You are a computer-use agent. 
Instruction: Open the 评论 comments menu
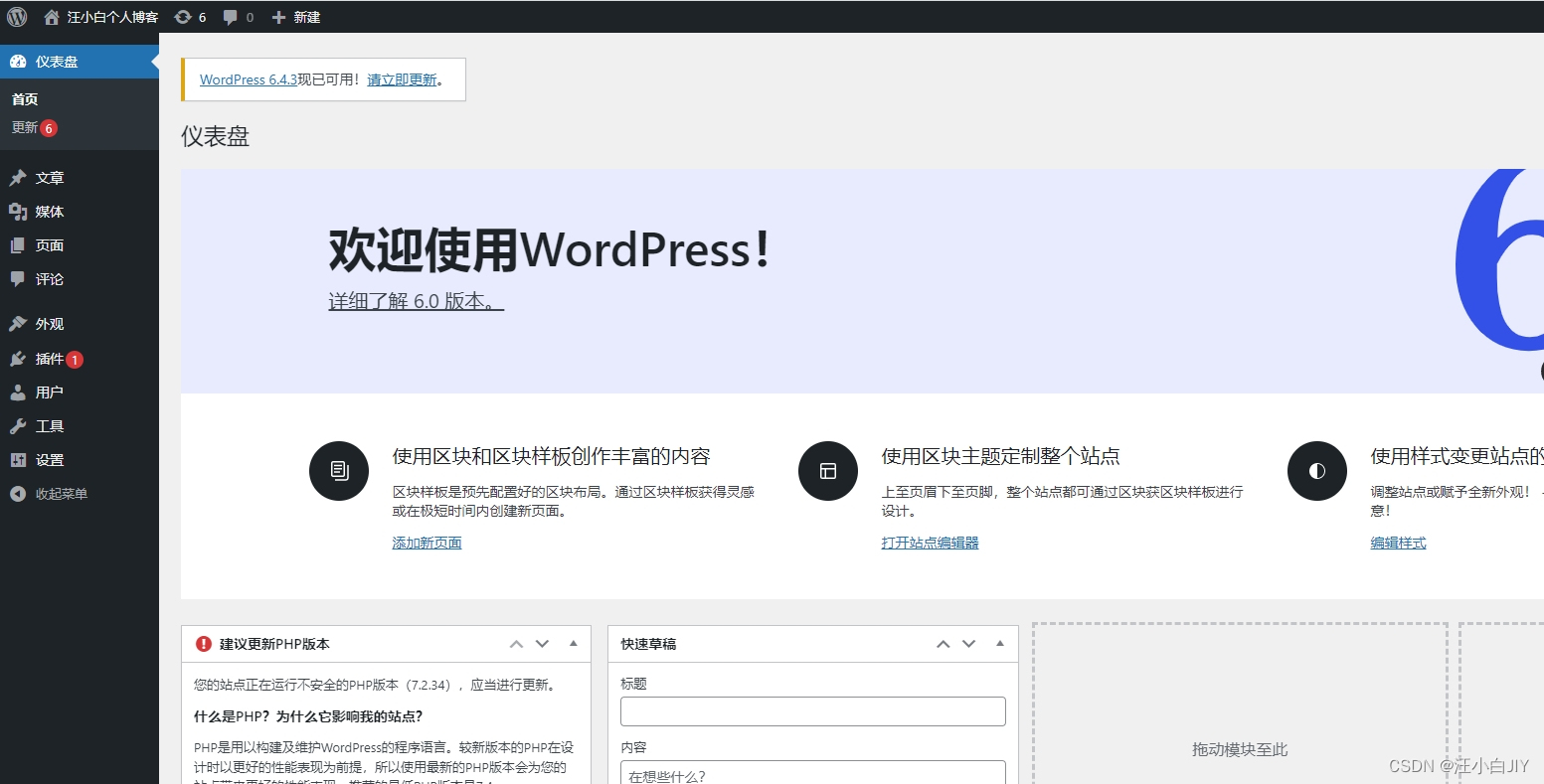[x=80, y=279]
